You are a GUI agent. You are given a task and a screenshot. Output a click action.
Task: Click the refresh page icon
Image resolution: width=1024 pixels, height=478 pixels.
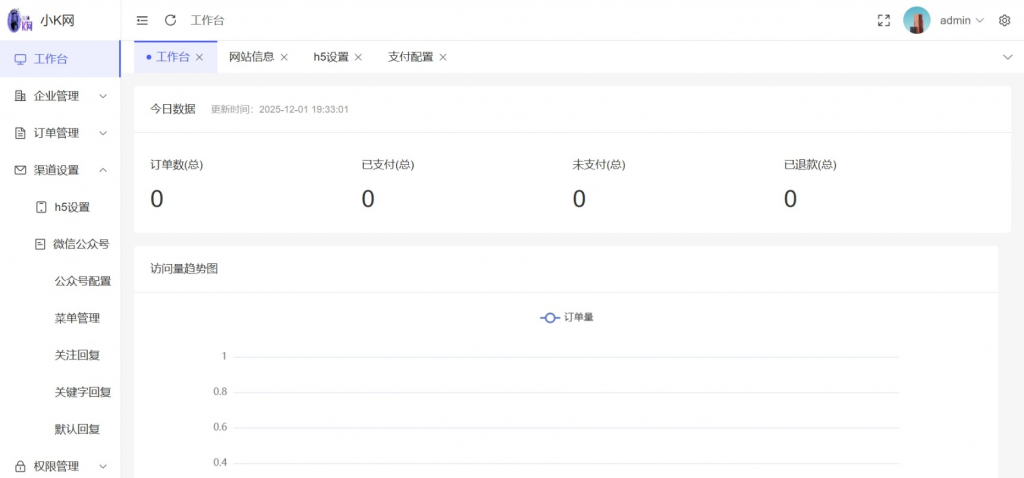pyautogui.click(x=170, y=20)
